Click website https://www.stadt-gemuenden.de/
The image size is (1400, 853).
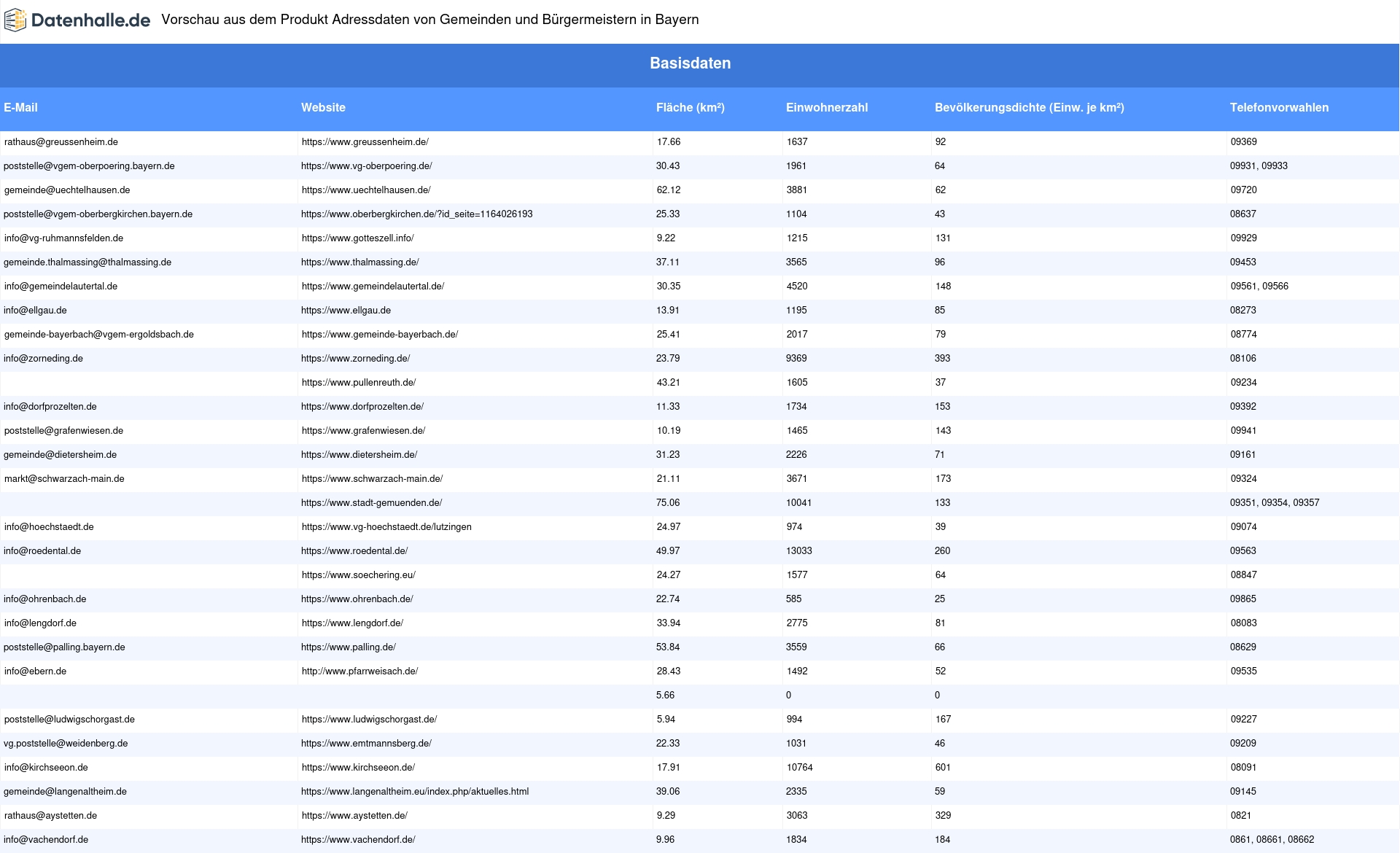tap(371, 503)
